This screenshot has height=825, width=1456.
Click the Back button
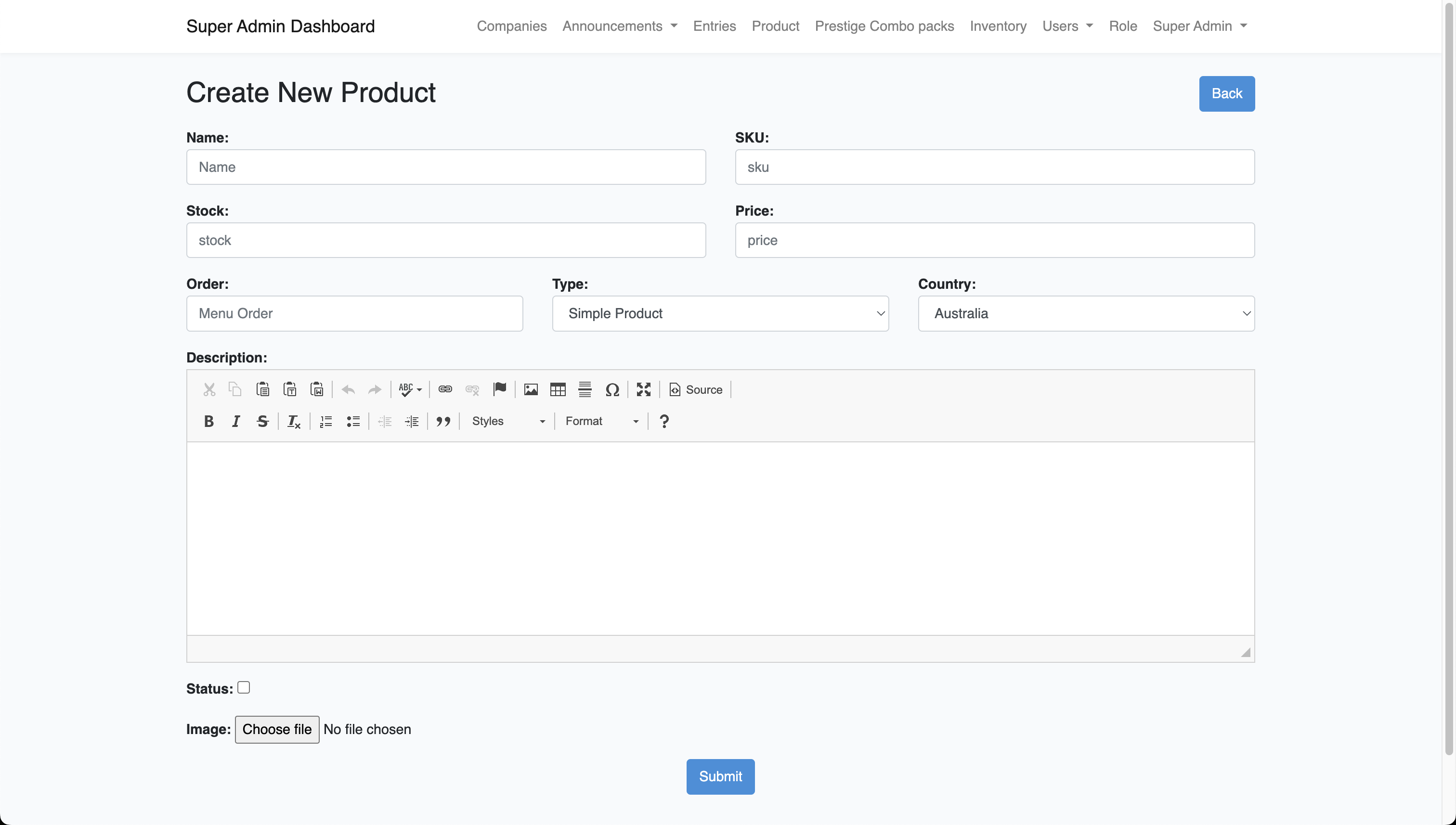click(1226, 93)
